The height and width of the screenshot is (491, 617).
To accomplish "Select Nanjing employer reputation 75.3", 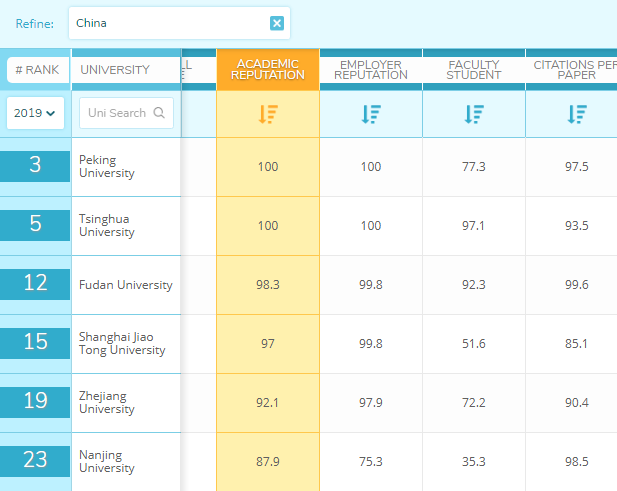I will 371,461.
